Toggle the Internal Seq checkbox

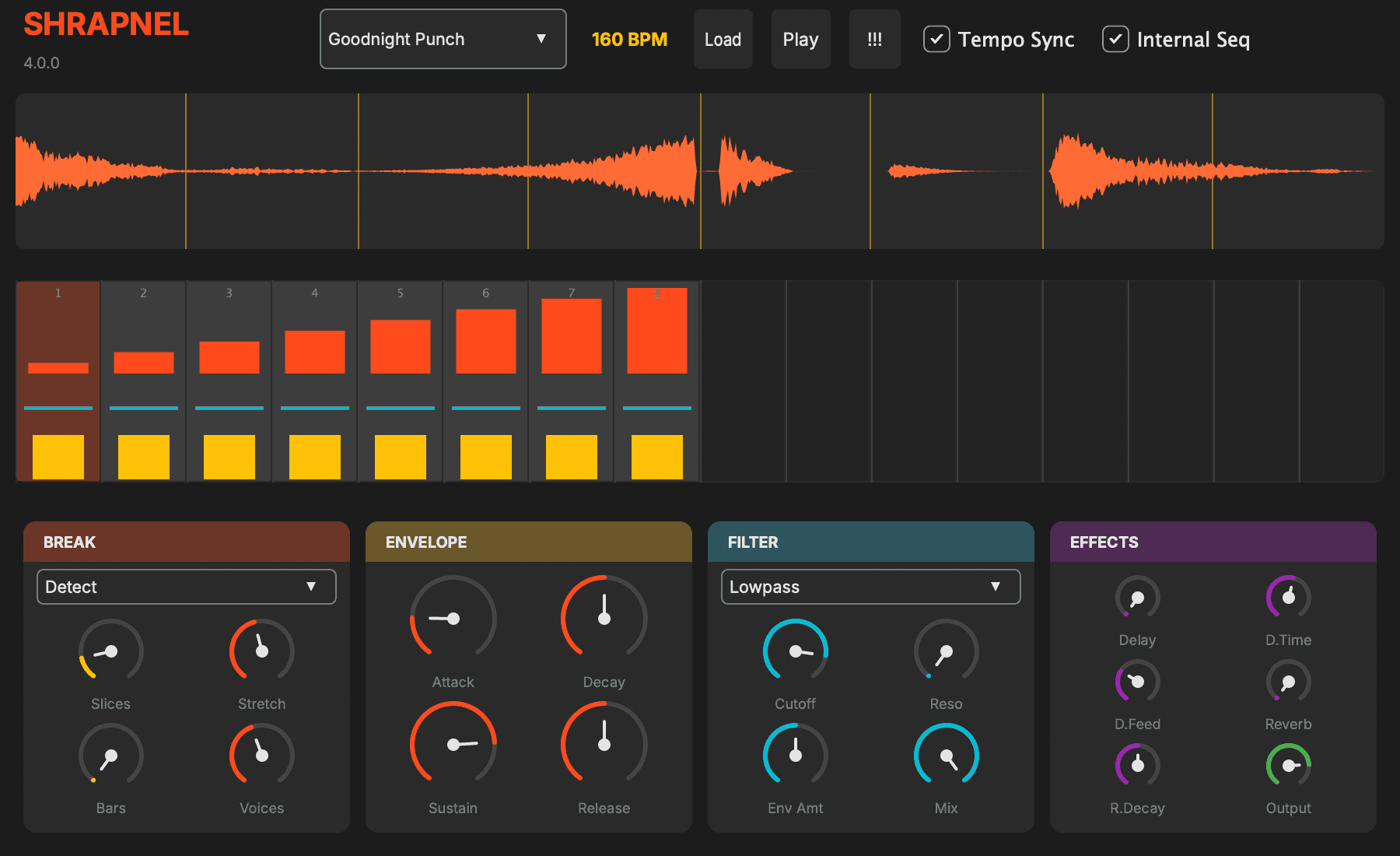click(x=1115, y=39)
